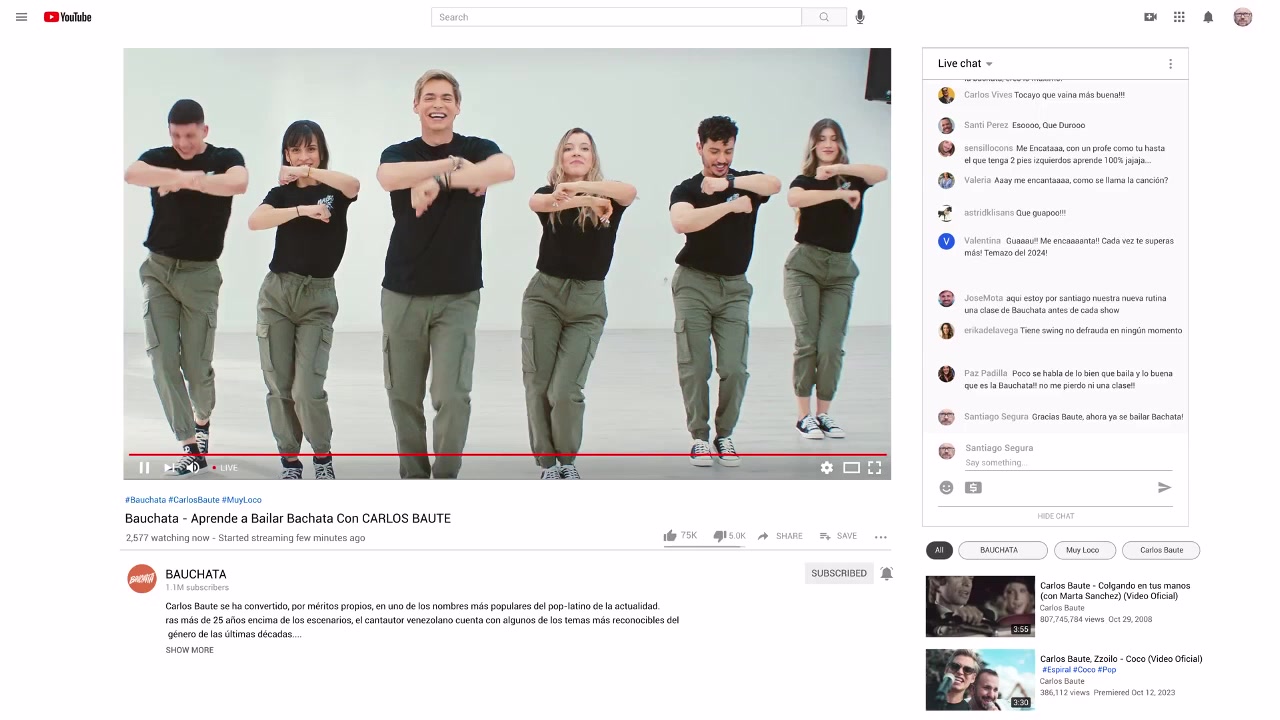
Task: Click the search magnifier button
Action: click(x=824, y=17)
